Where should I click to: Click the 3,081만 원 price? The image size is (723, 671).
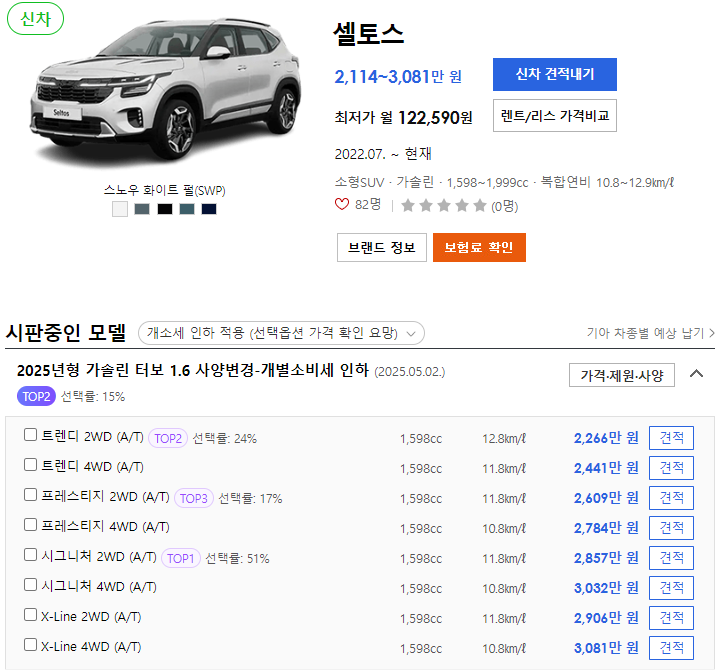(606, 648)
